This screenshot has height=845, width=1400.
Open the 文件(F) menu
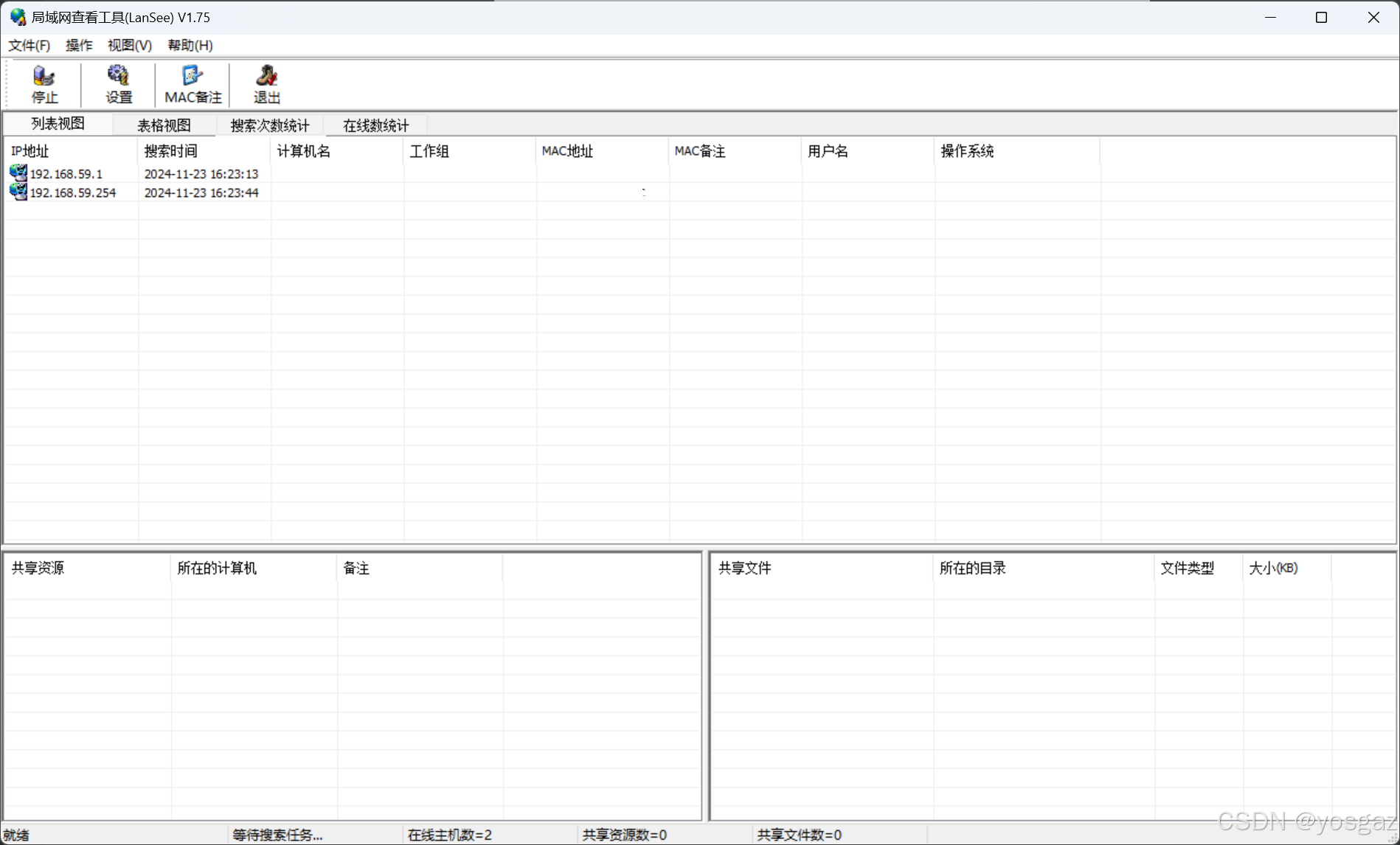pos(30,45)
